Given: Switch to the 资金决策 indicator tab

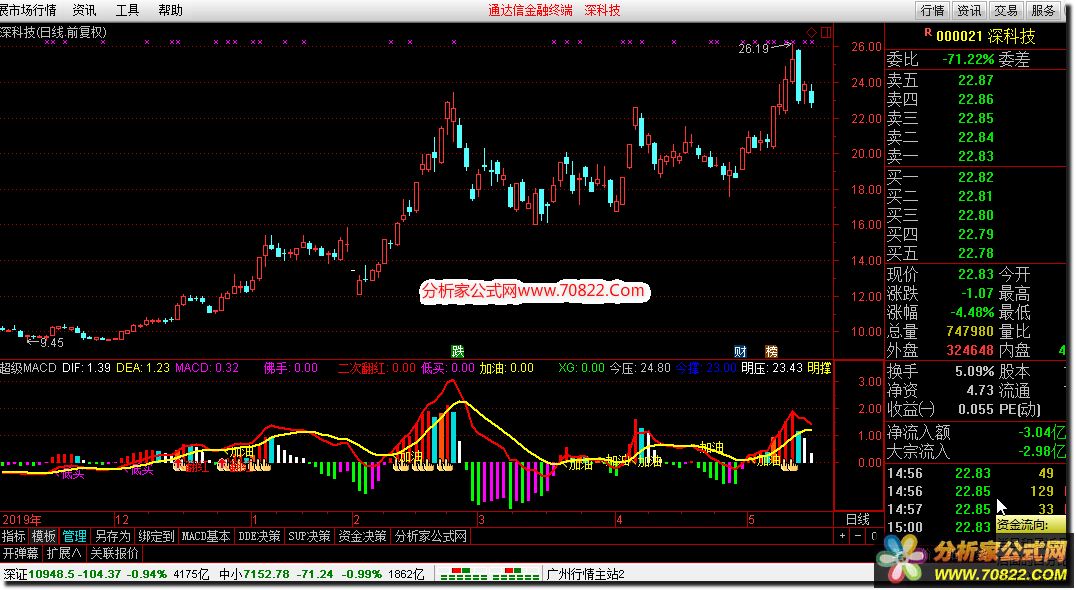Looking at the screenshot, I should coord(362,536).
